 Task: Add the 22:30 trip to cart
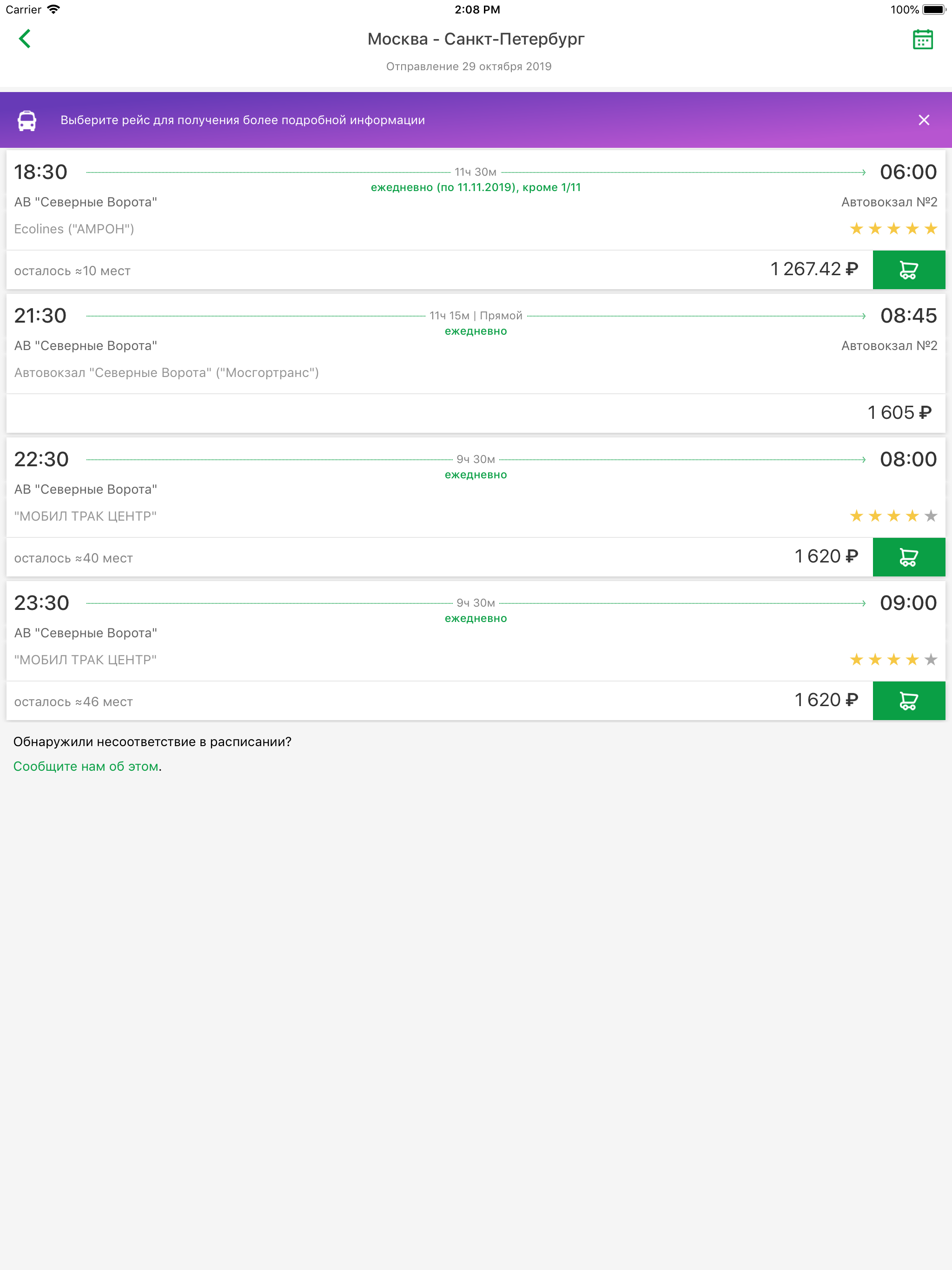click(x=908, y=557)
